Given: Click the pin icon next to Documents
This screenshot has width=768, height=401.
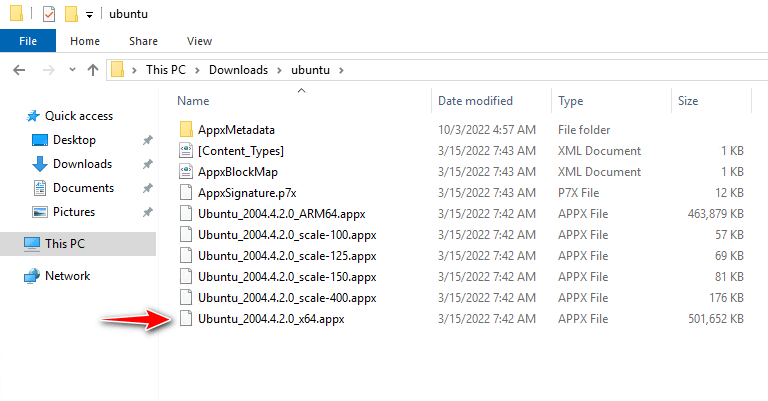Looking at the screenshot, I should [x=147, y=189].
